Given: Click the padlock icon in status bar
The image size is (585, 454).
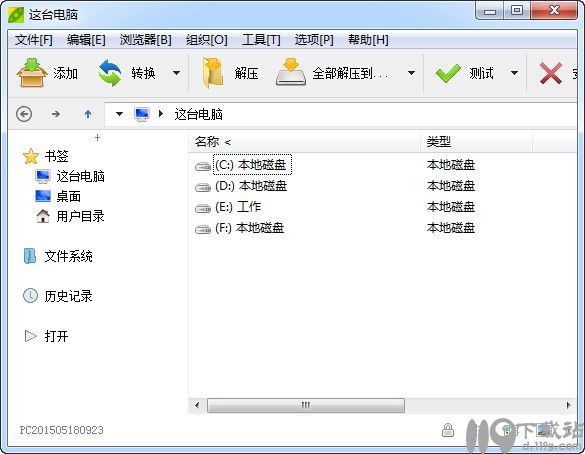Looking at the screenshot, I should click(448, 430).
